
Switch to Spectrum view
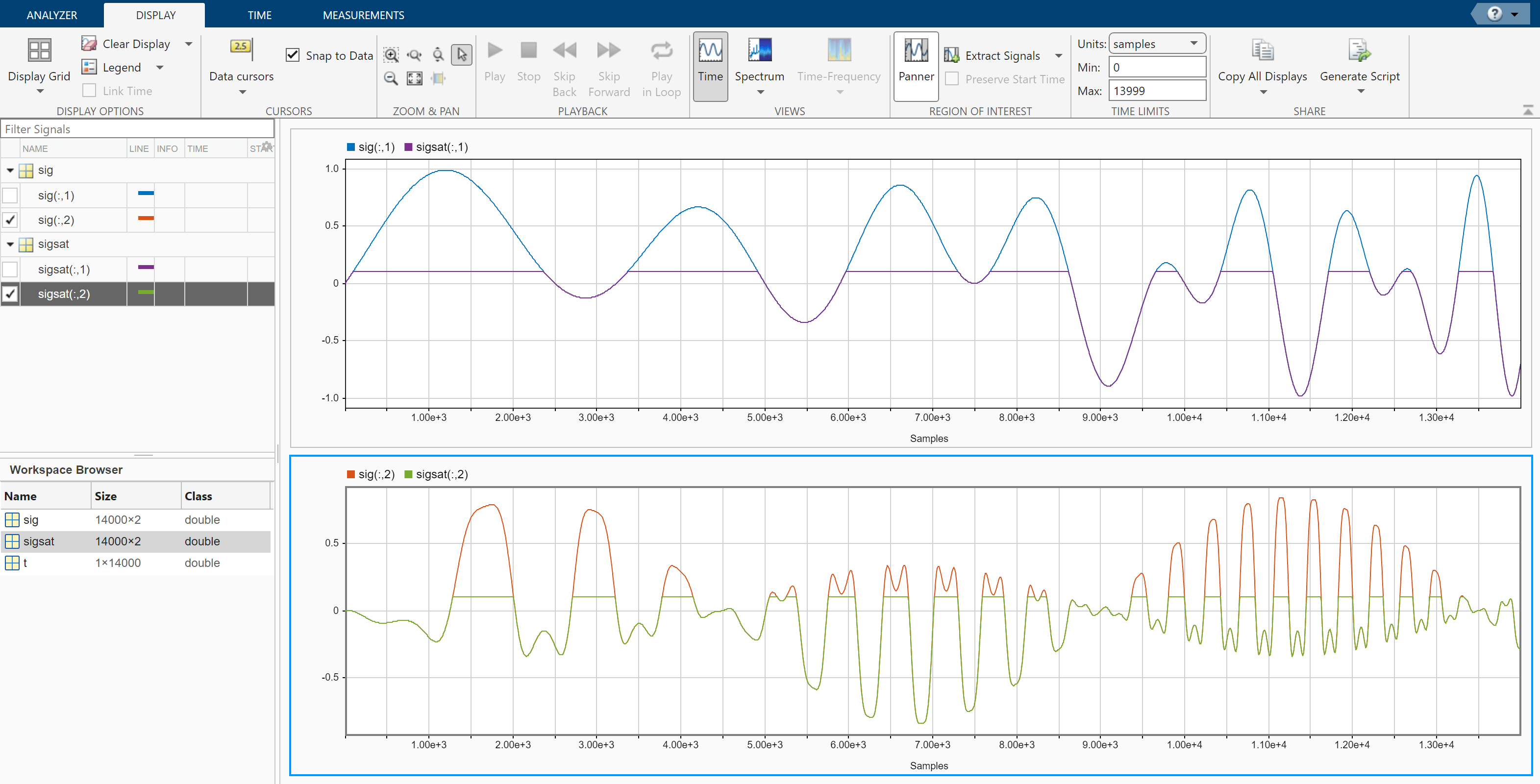click(x=759, y=51)
